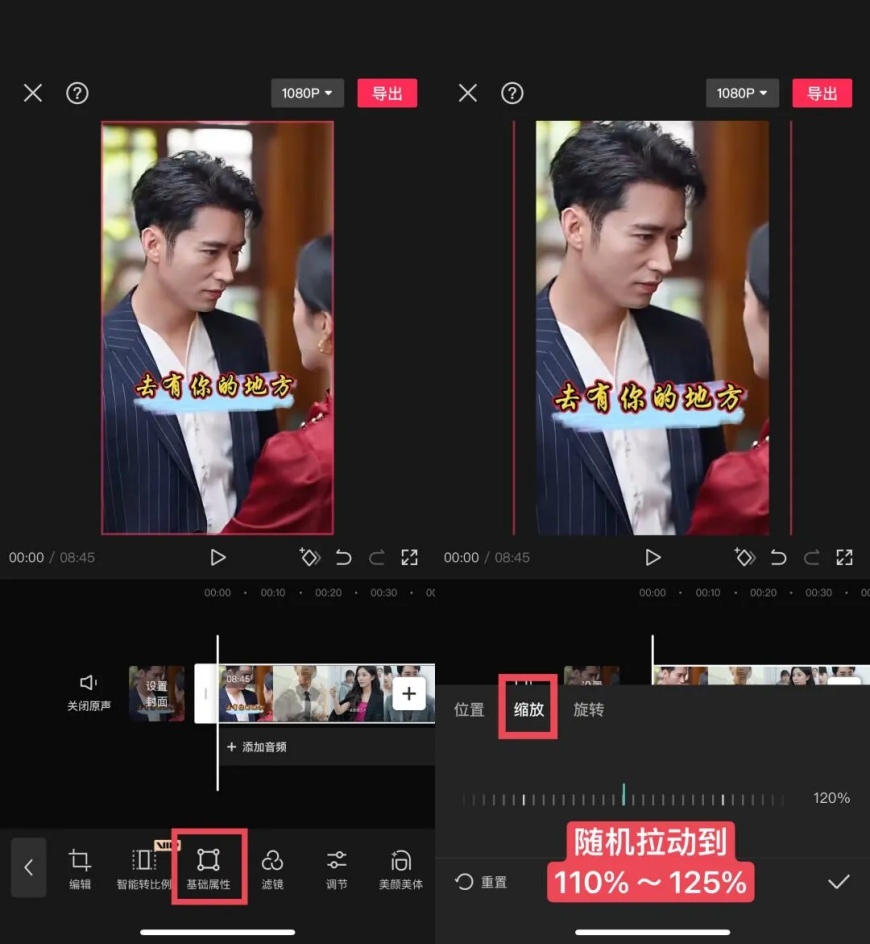Open the 设置封面 cover thumbnail

click(x=157, y=694)
